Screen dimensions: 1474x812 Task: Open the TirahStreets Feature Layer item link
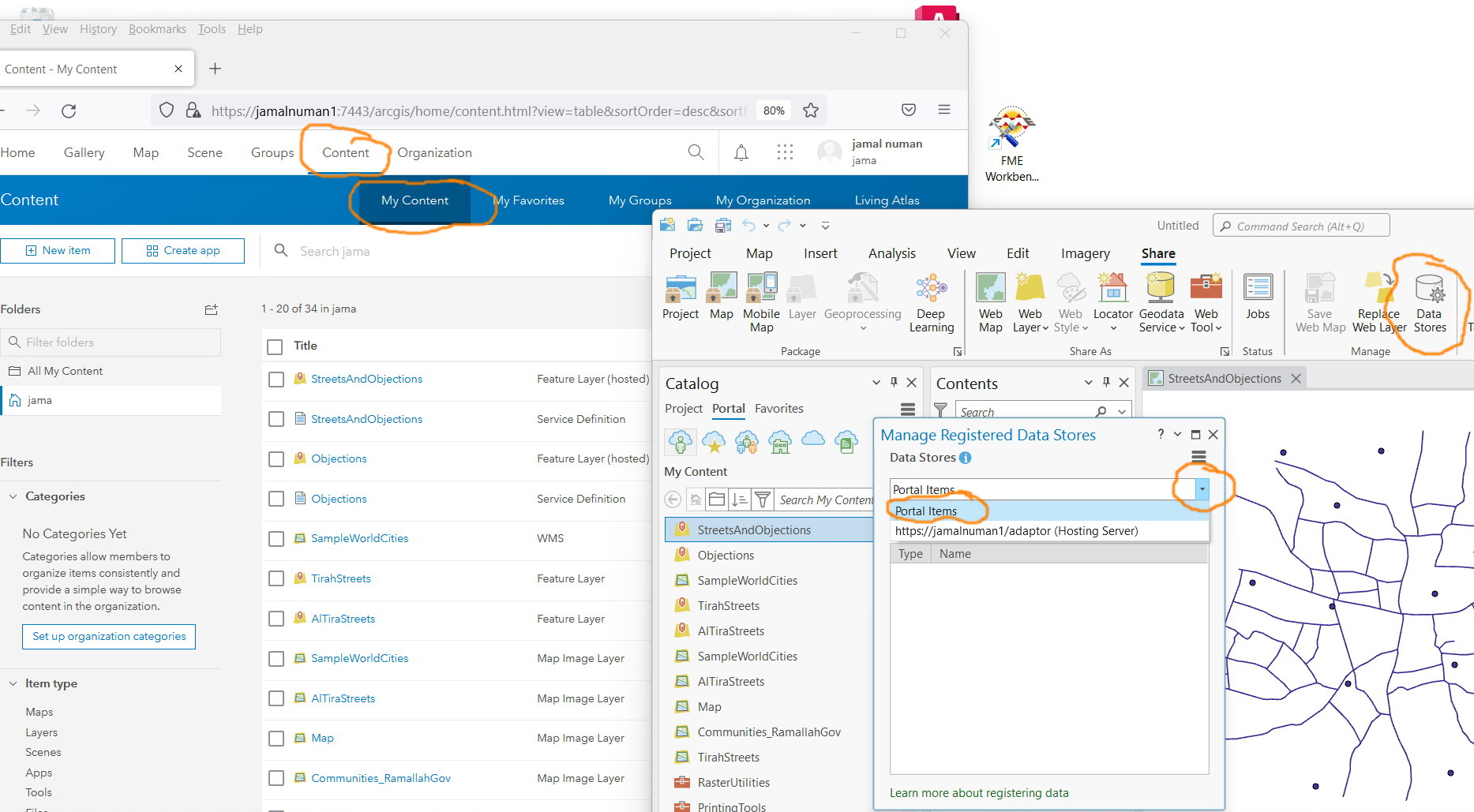pyautogui.click(x=341, y=578)
